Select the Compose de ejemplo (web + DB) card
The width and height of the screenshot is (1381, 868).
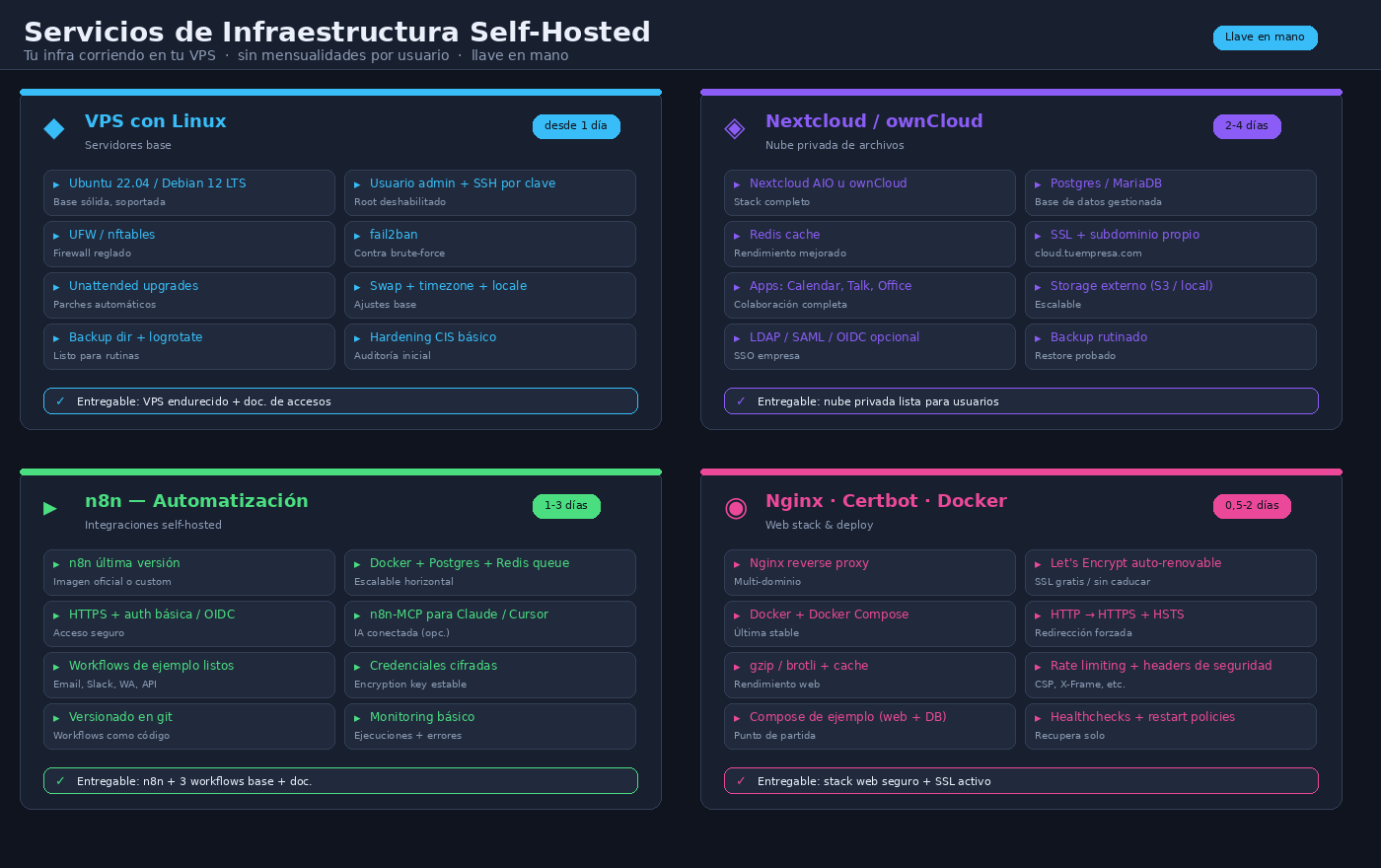click(870, 726)
